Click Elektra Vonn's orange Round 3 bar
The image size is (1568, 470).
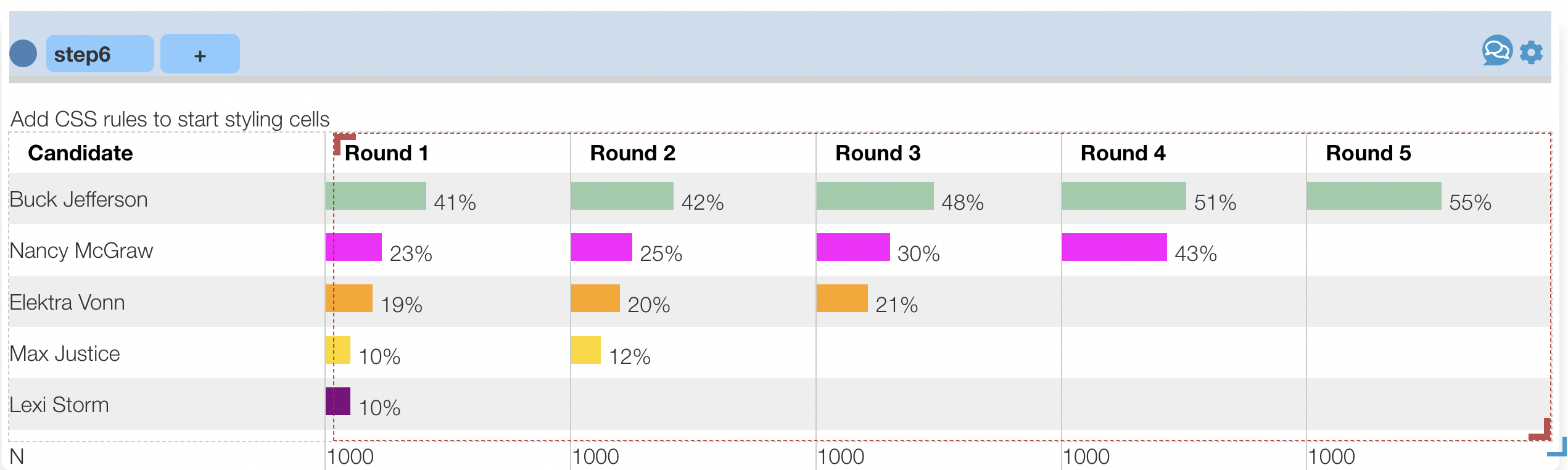tap(841, 299)
